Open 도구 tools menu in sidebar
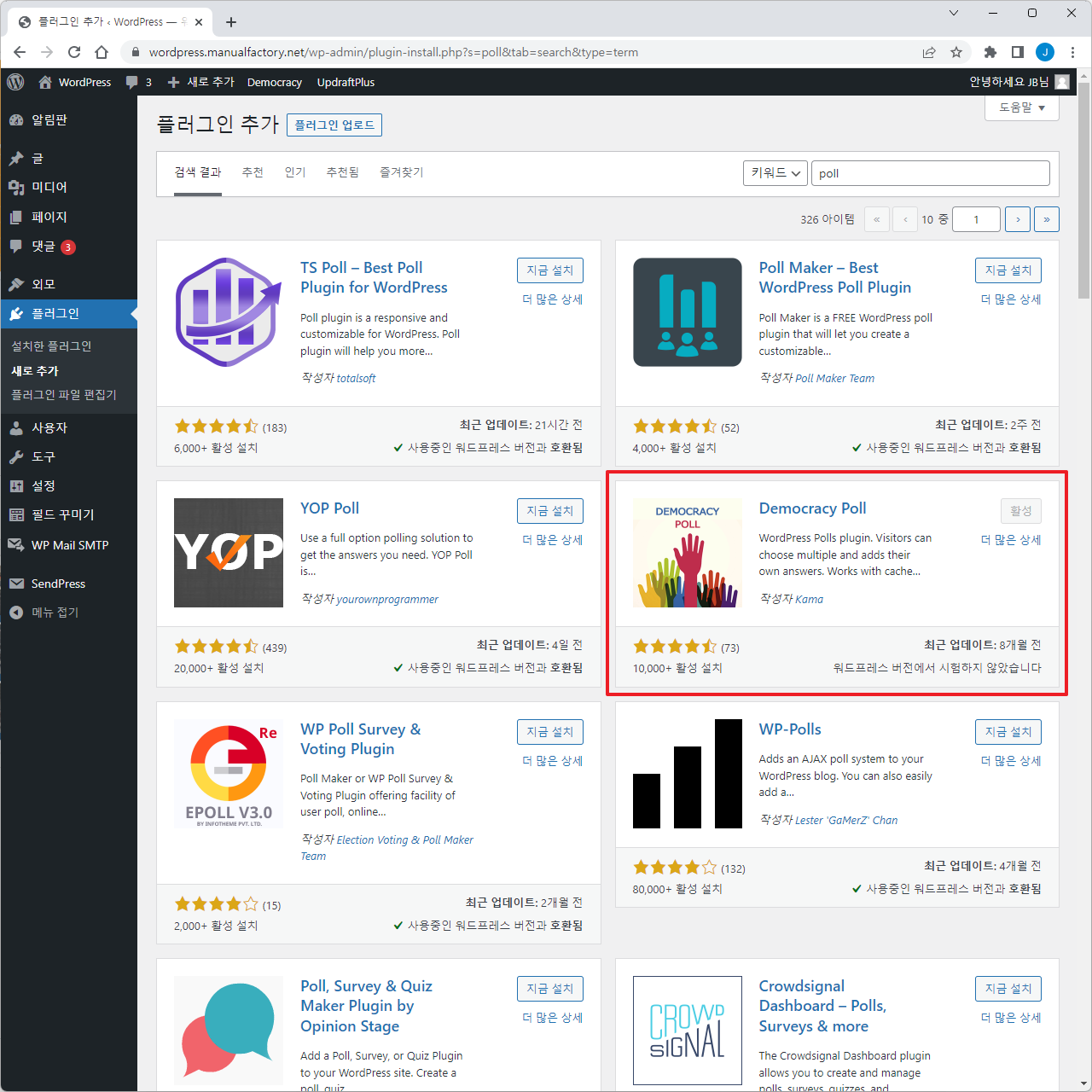The image size is (1092, 1092). 68,457
